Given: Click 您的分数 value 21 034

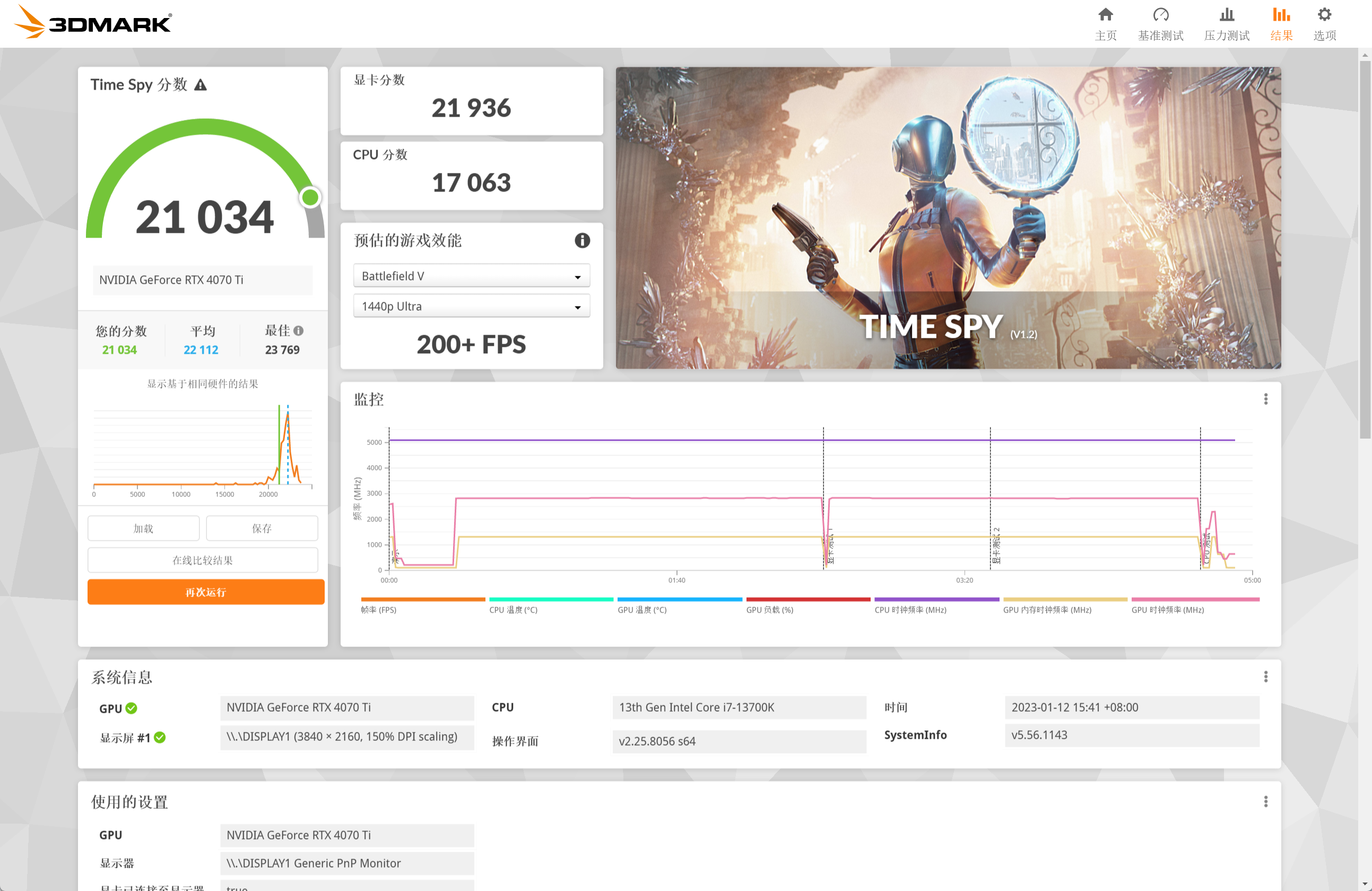Looking at the screenshot, I should click(x=119, y=350).
